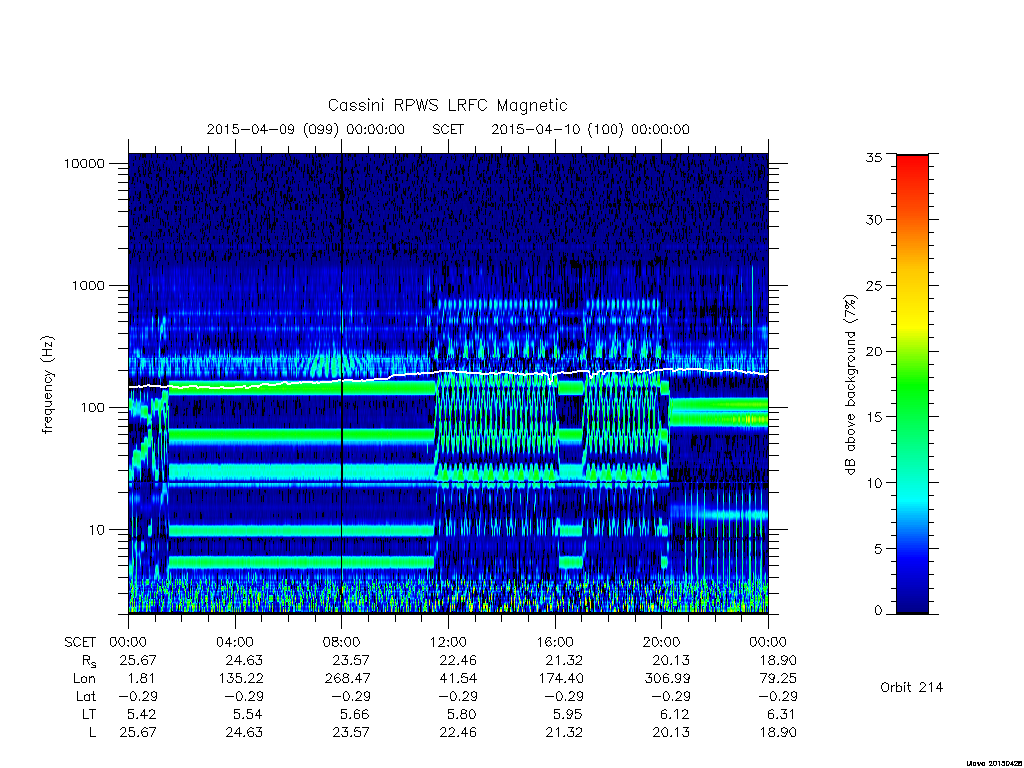This screenshot has height=768, width=1024.
Task: Click the Lat value "-0.29" under 16:00
Action: (562, 696)
